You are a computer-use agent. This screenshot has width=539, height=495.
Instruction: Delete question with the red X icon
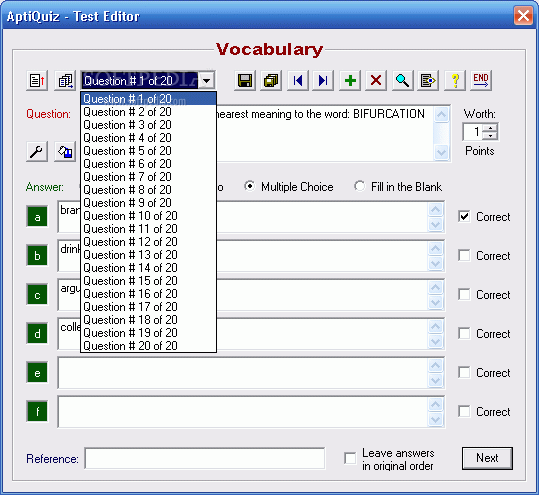click(x=376, y=81)
